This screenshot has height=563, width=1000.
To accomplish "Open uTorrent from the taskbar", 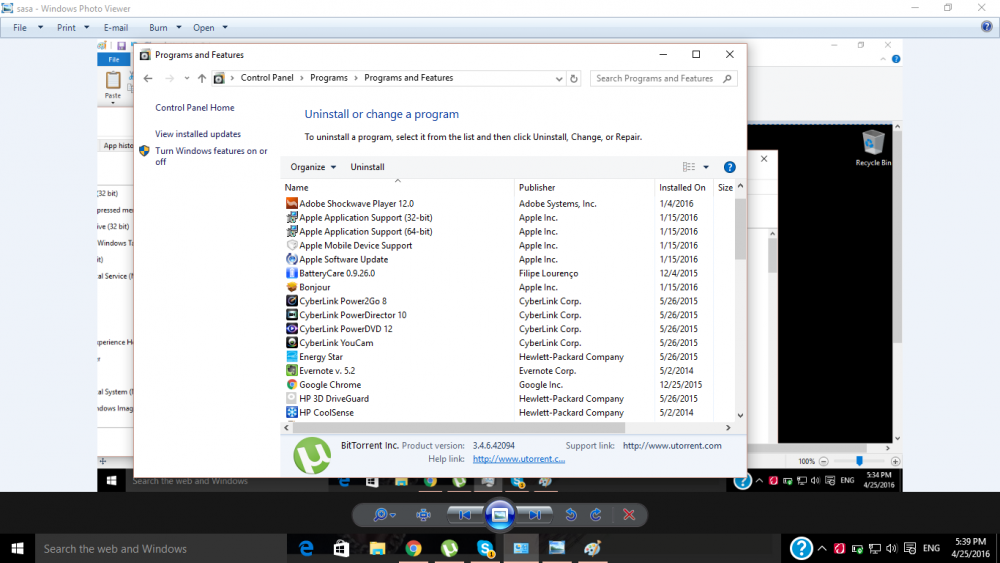I will tap(450, 548).
